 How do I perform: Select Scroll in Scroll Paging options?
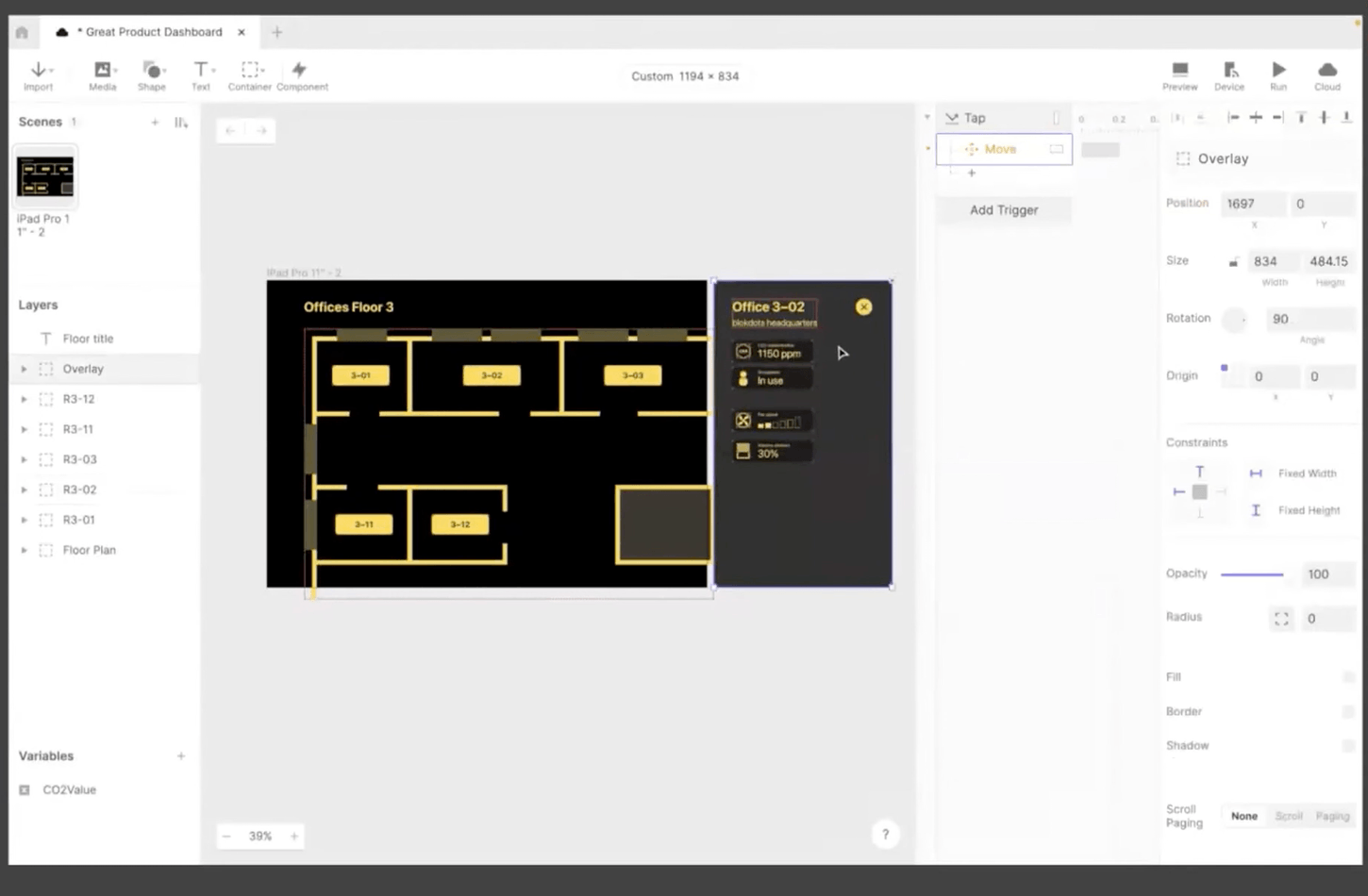point(1289,816)
